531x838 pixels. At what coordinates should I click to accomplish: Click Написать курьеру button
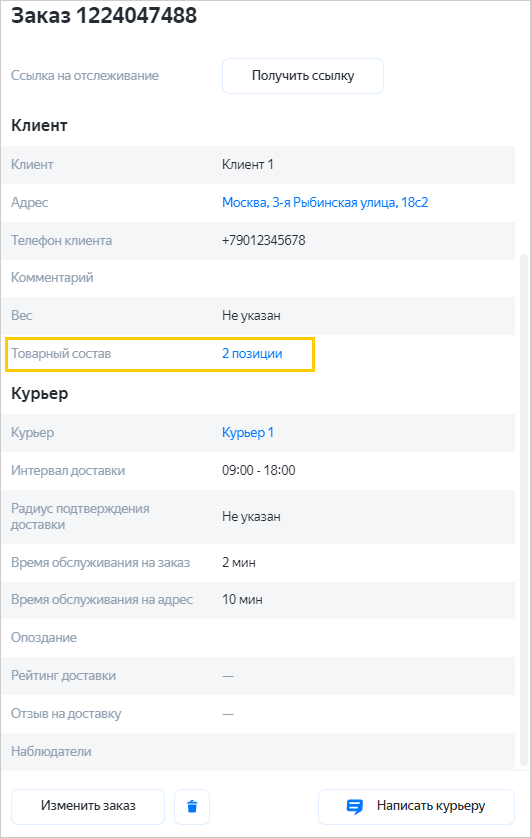(x=416, y=806)
